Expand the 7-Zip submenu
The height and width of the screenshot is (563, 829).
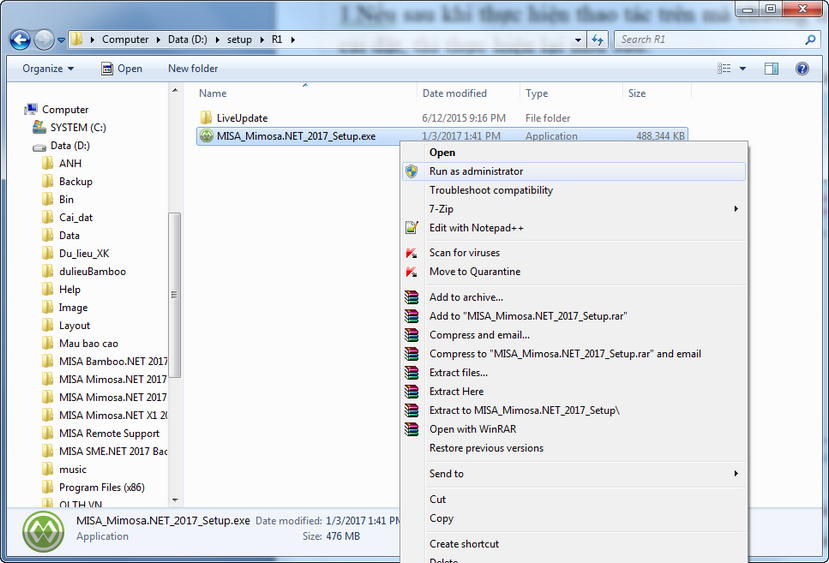[x=574, y=209]
